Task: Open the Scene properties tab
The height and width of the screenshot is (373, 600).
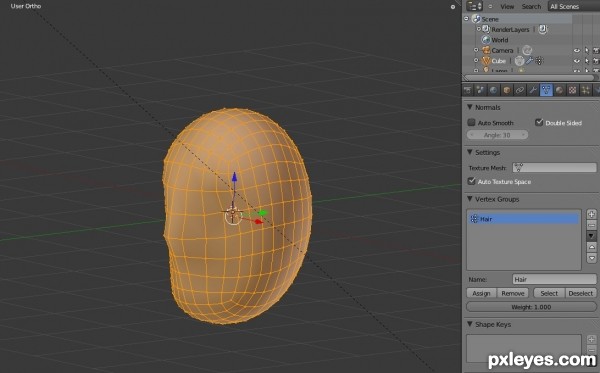Action: [480, 90]
